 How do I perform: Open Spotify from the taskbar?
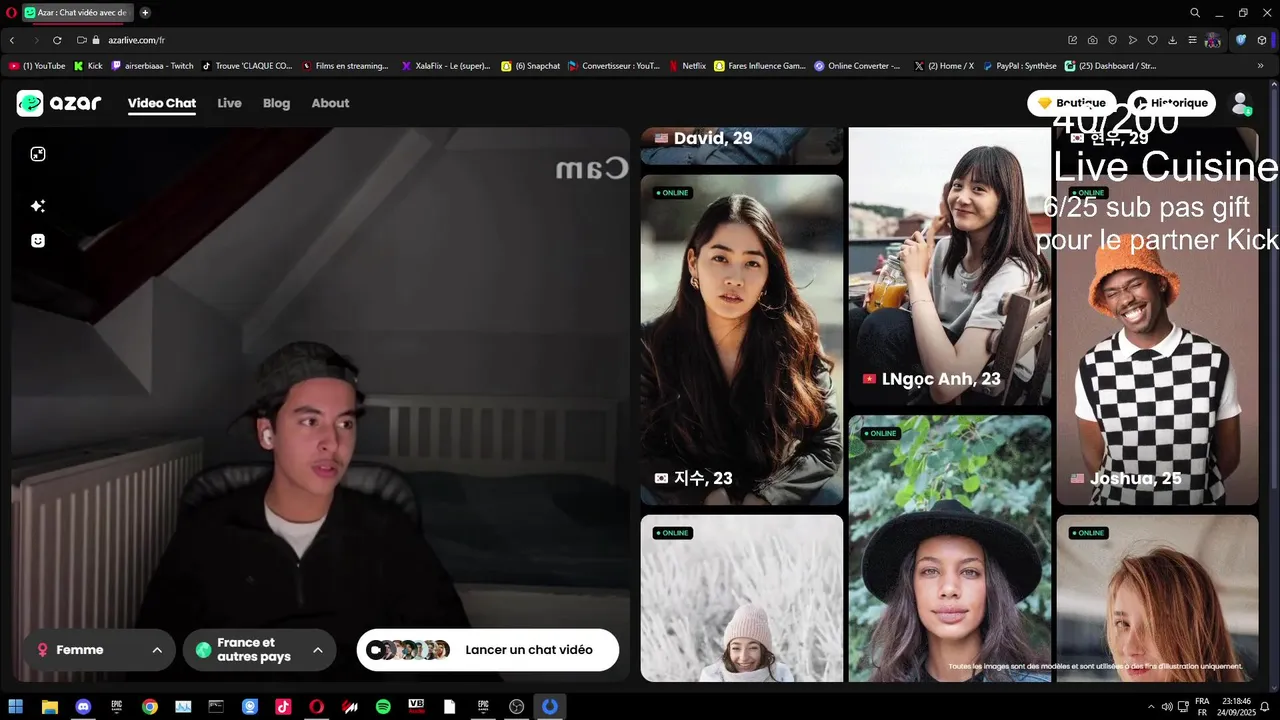[x=383, y=707]
